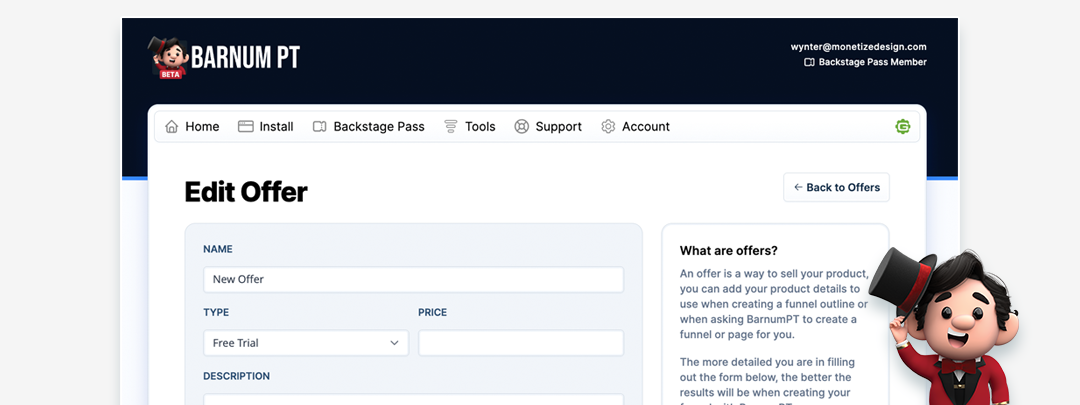Viewport: 1080px width, 405px height.
Task: Click the Backstage Pass Member ticket icon
Action: click(x=809, y=62)
